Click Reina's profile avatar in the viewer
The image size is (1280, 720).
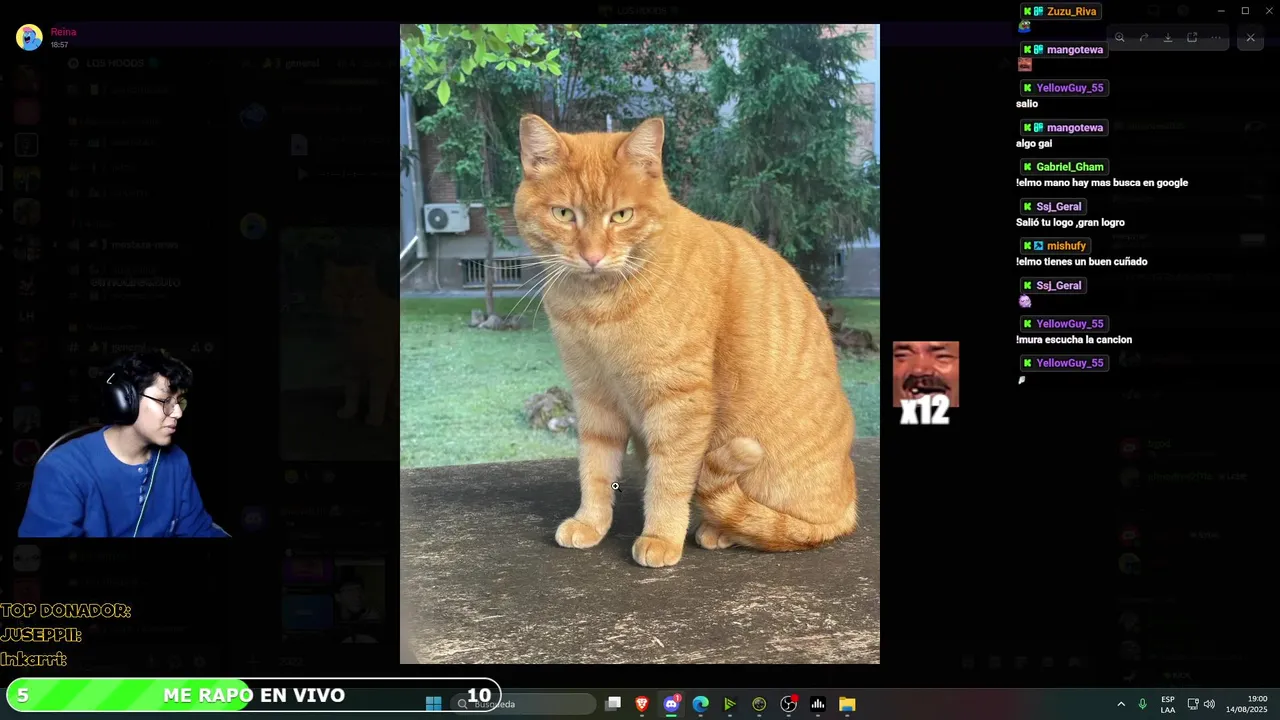[29, 37]
